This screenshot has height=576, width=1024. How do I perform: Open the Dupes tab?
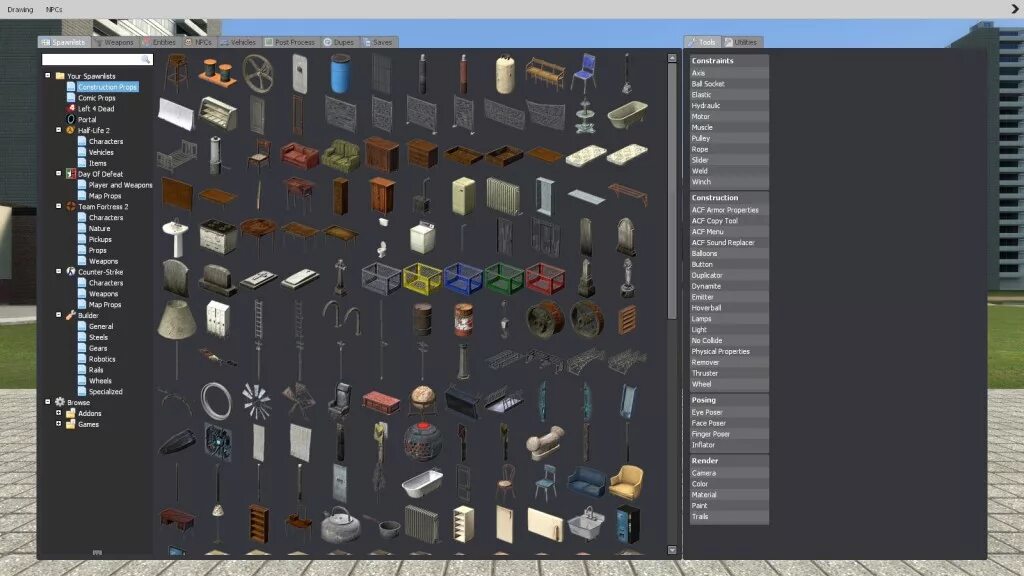click(x=339, y=42)
